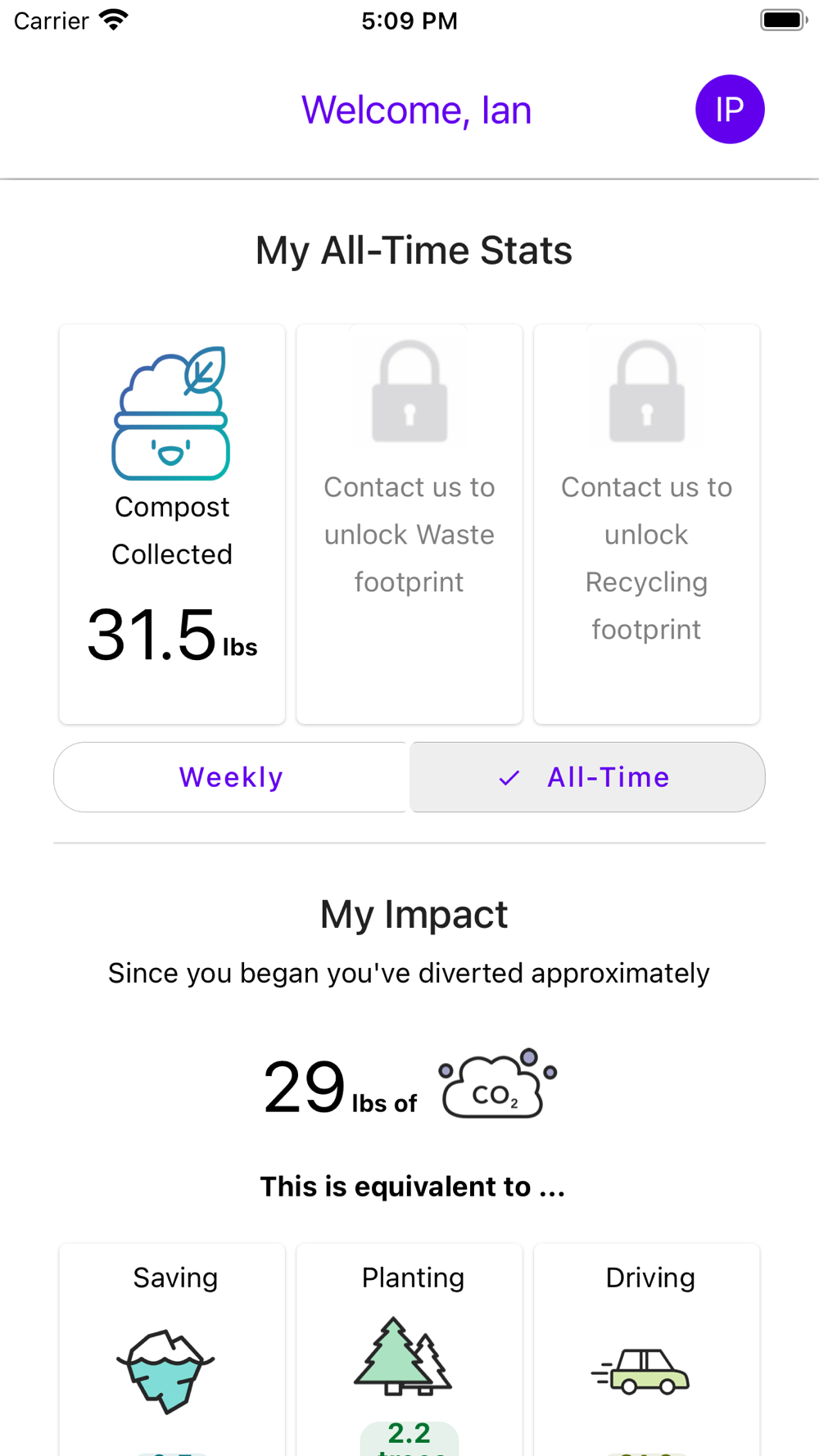Open the IP profile avatar
Screen dimensions: 819x1456
pos(730,109)
